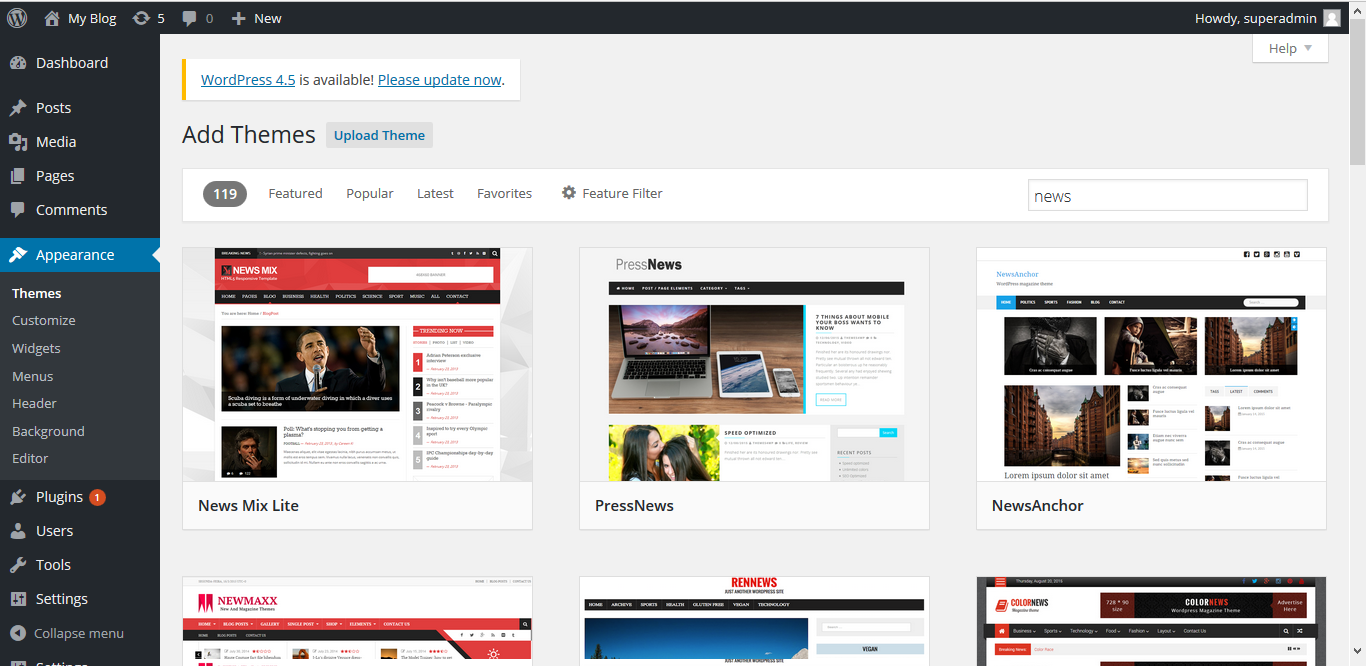The image size is (1366, 666).
Task: Click the Users person icon
Action: pyautogui.click(x=18, y=531)
